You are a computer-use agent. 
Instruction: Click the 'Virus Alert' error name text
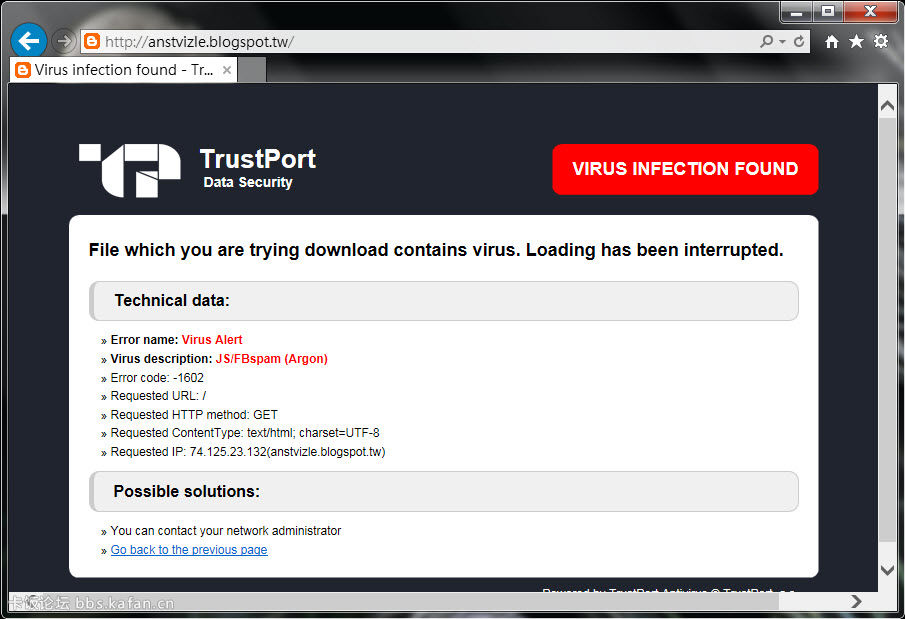(212, 340)
